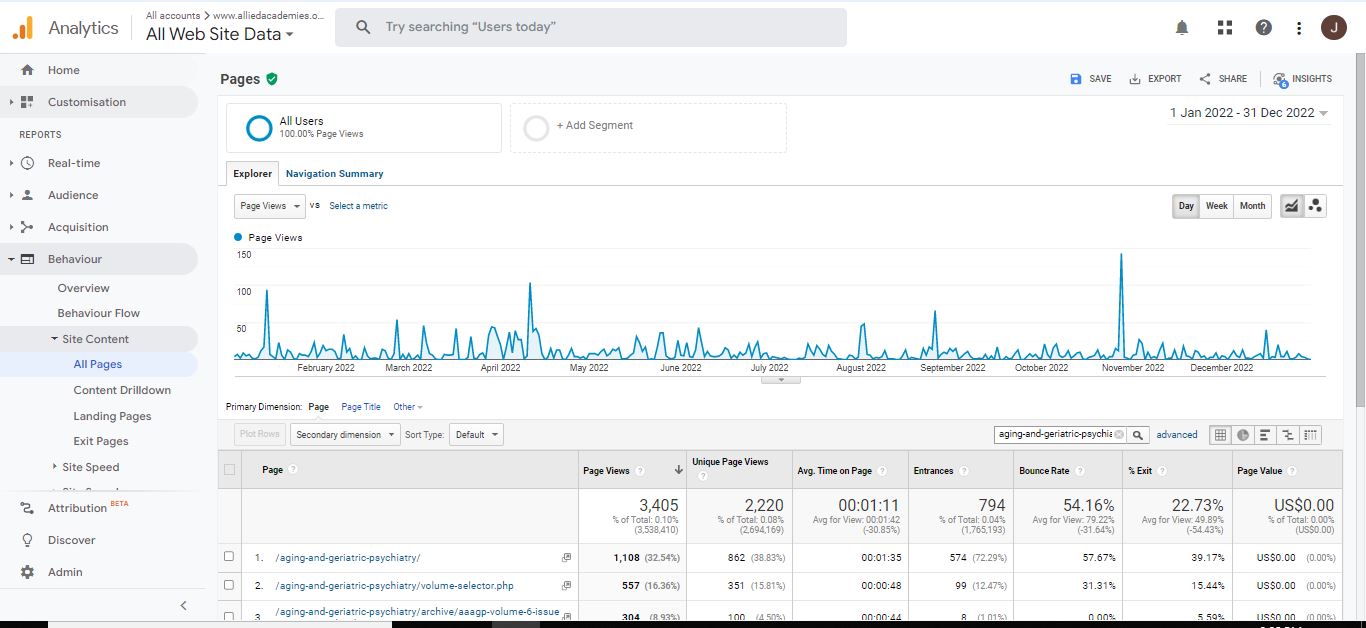
Task: Click the help question mark icon
Action: [x=1264, y=28]
